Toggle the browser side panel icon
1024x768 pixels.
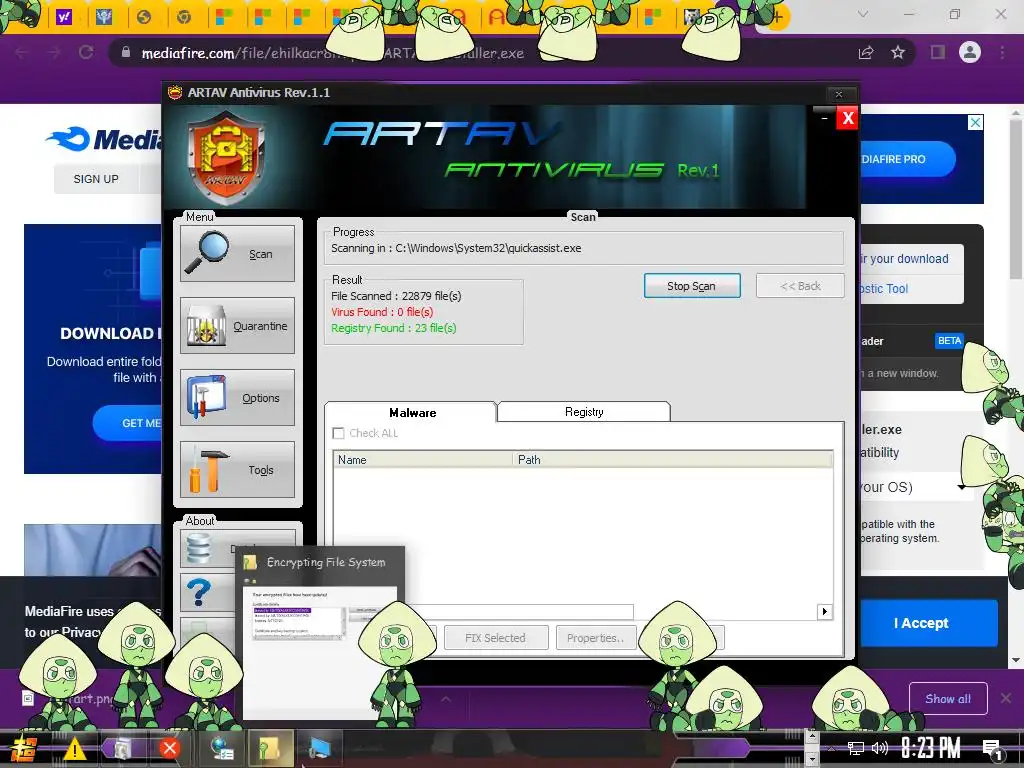[x=938, y=52]
